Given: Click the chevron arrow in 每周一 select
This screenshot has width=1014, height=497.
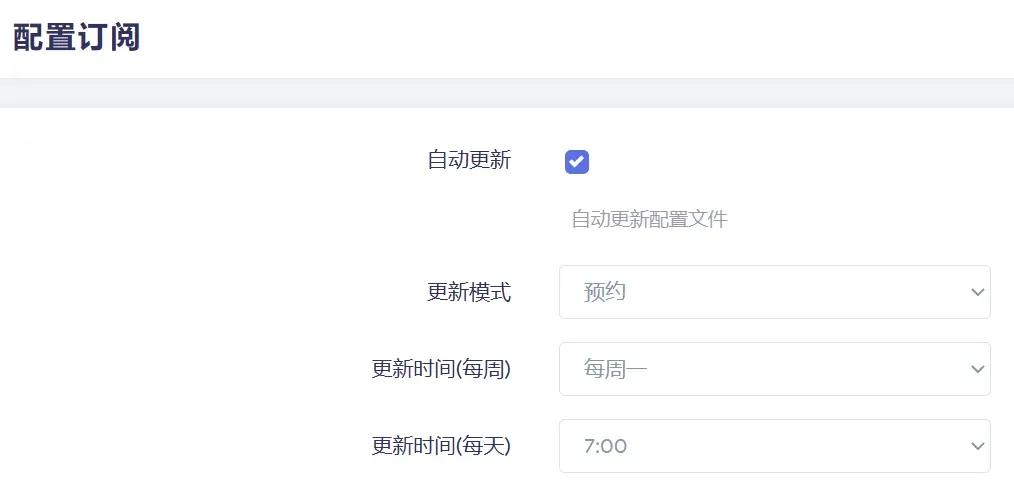Looking at the screenshot, I should tap(977, 369).
